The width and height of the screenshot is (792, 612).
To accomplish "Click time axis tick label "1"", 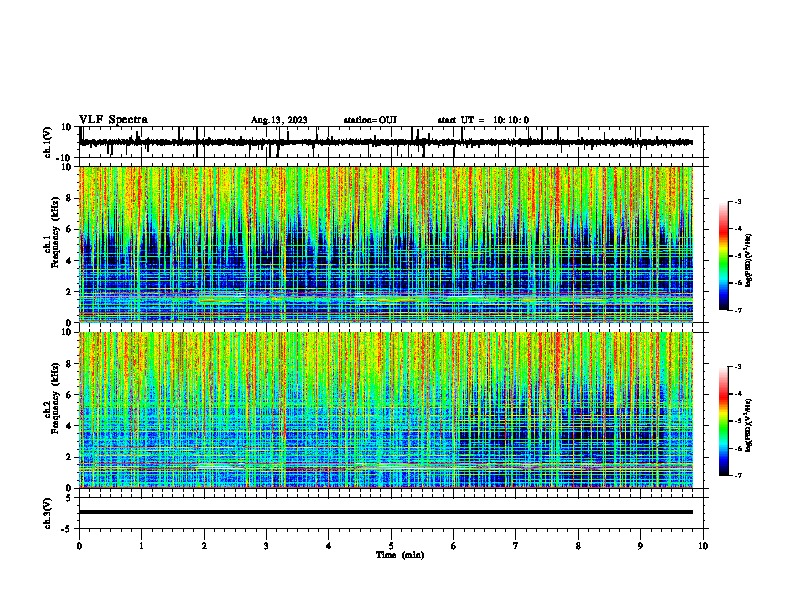I will pyautogui.click(x=141, y=546).
